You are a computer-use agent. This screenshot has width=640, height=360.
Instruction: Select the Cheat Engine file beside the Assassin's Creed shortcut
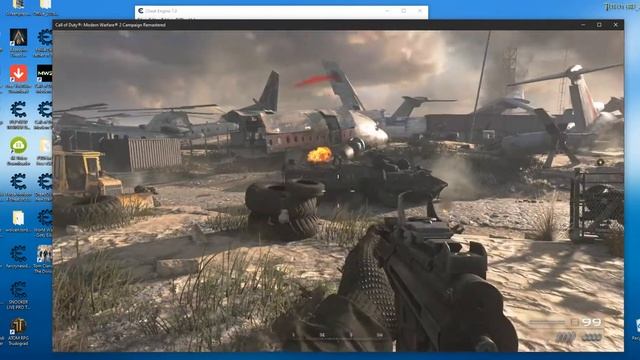click(x=44, y=42)
